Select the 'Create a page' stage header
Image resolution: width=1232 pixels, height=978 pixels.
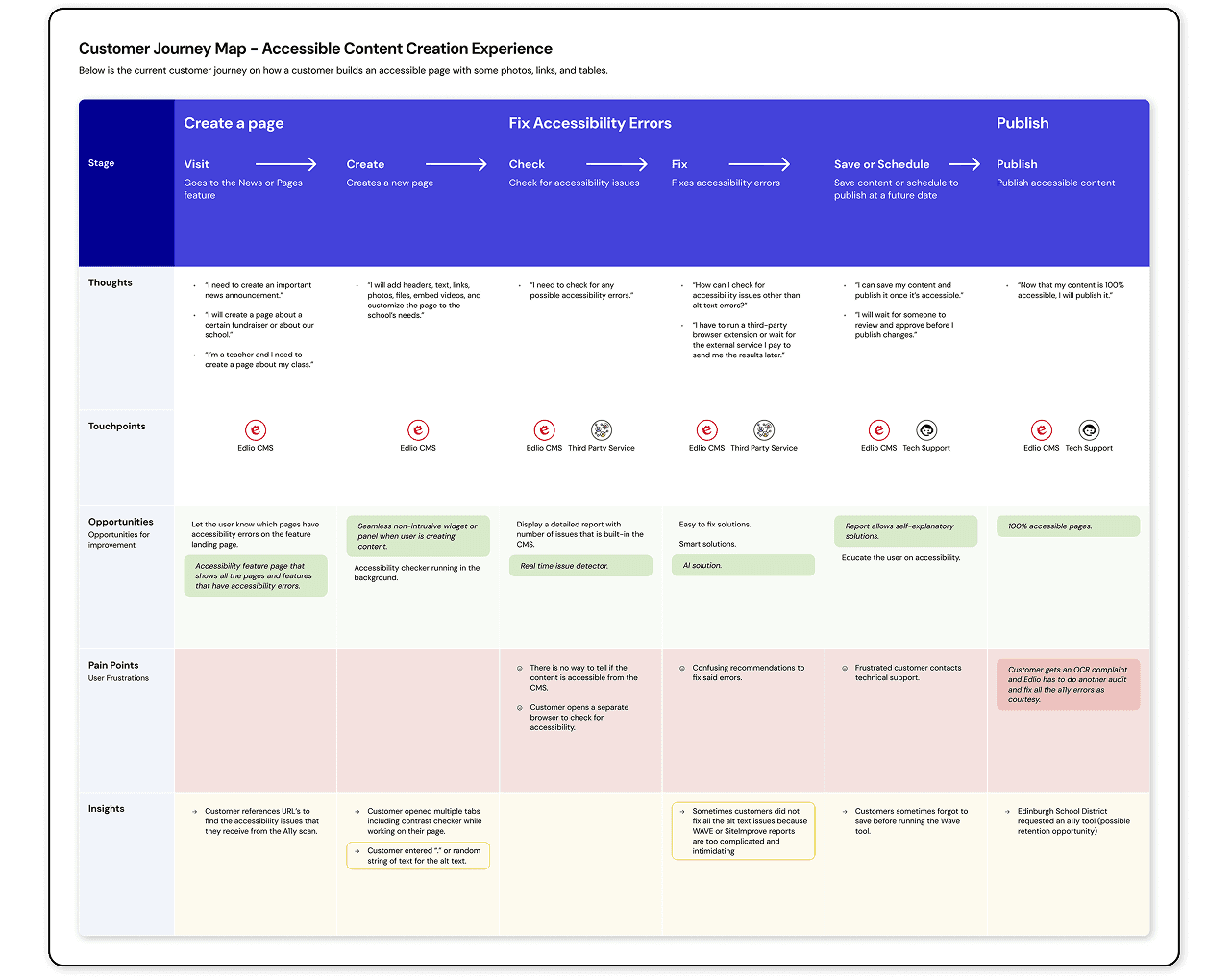[234, 123]
